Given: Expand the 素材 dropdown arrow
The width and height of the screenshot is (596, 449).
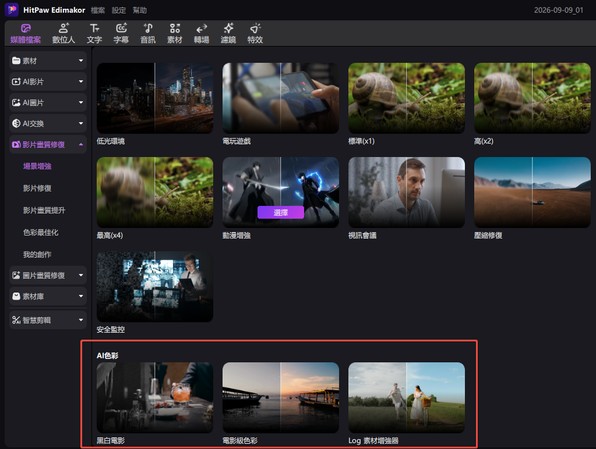Looking at the screenshot, I should pos(81,60).
